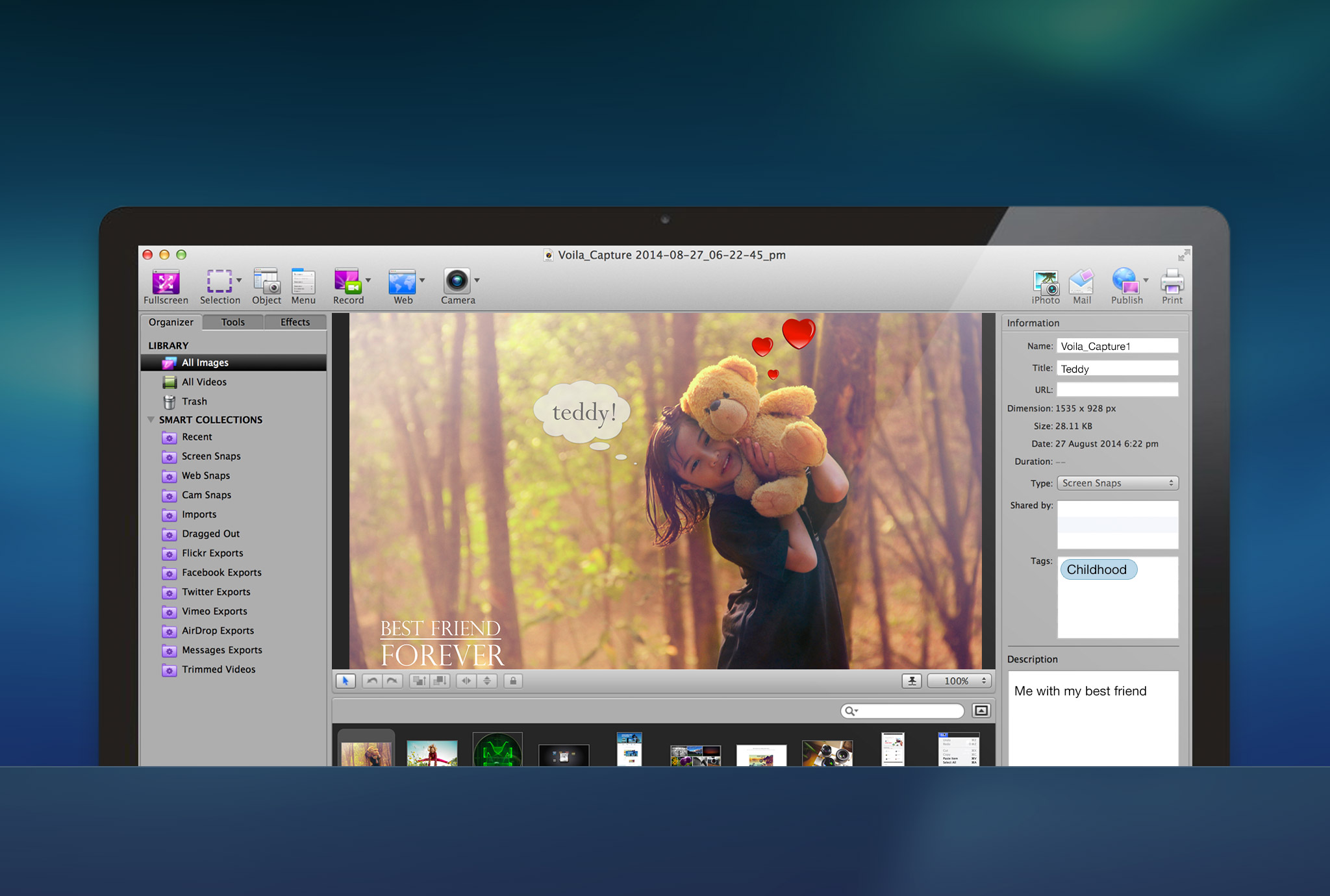Screen dimensions: 1330x896
Task: Remove the Childhood tag
Action: (1098, 569)
